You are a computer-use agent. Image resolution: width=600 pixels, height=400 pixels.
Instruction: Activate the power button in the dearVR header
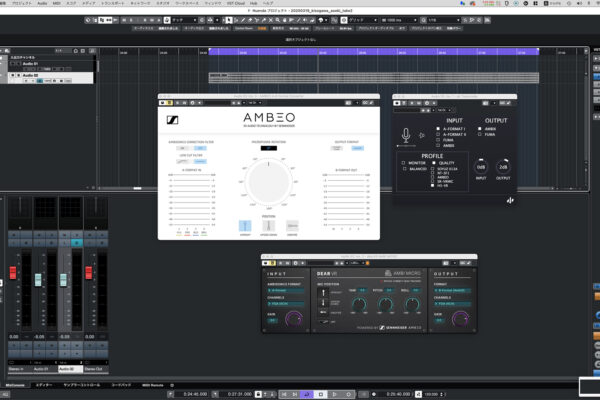[x=266, y=263]
